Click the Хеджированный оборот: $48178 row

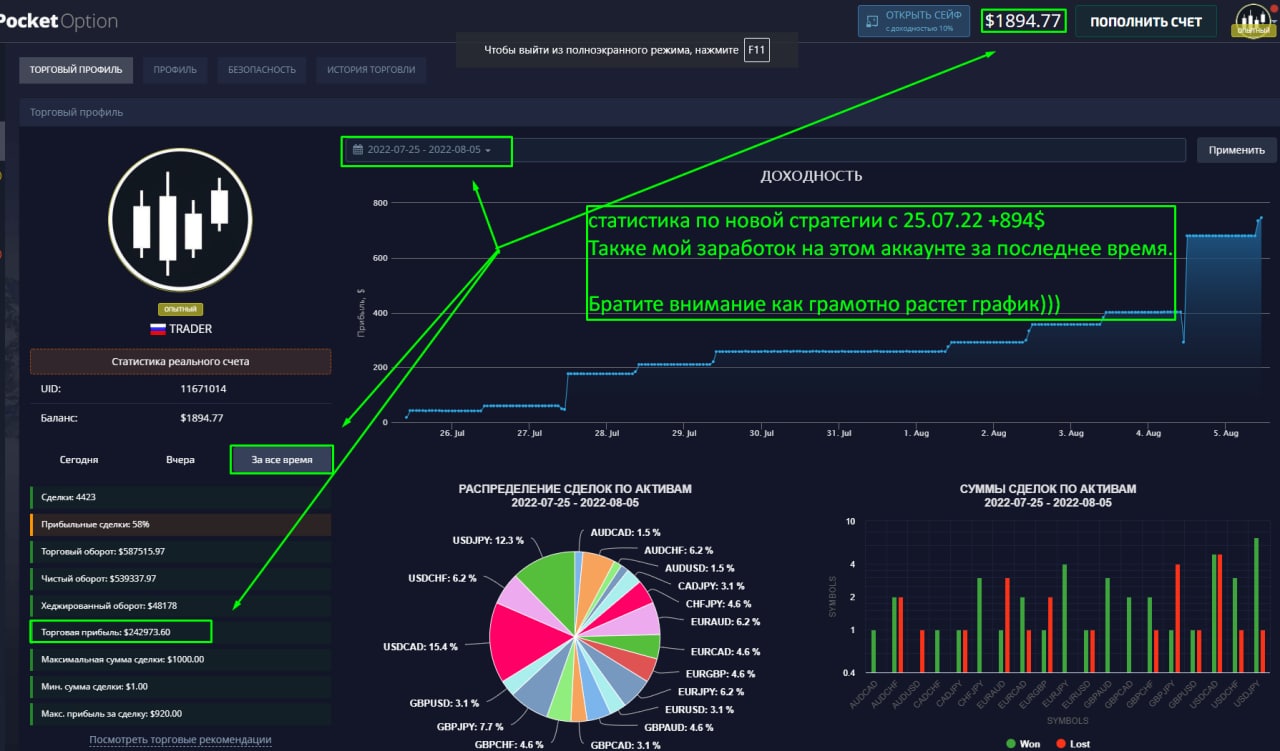click(180, 605)
